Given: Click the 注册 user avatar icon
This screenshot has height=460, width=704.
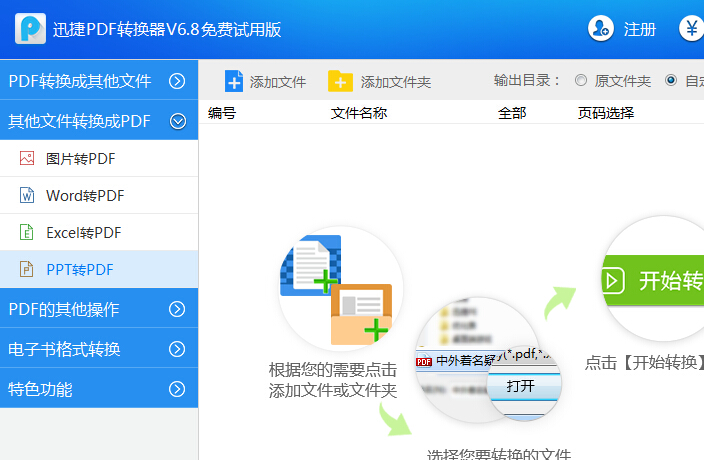Looking at the screenshot, I should (601, 29).
